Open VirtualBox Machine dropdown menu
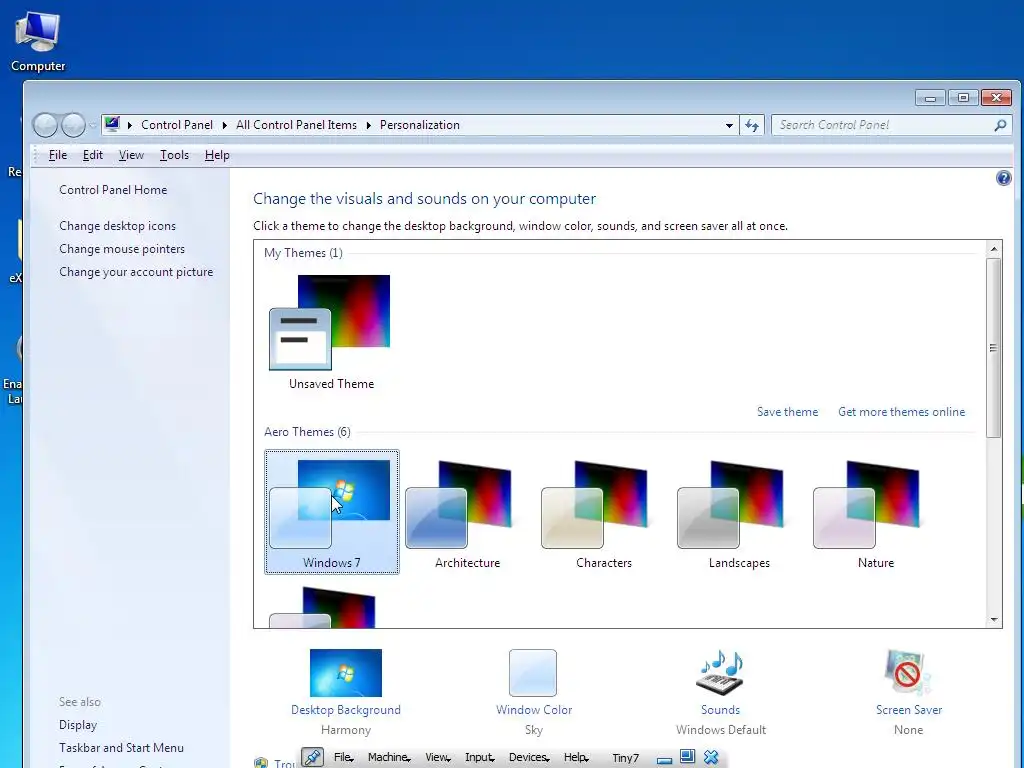The height and width of the screenshot is (768, 1024). [389, 758]
